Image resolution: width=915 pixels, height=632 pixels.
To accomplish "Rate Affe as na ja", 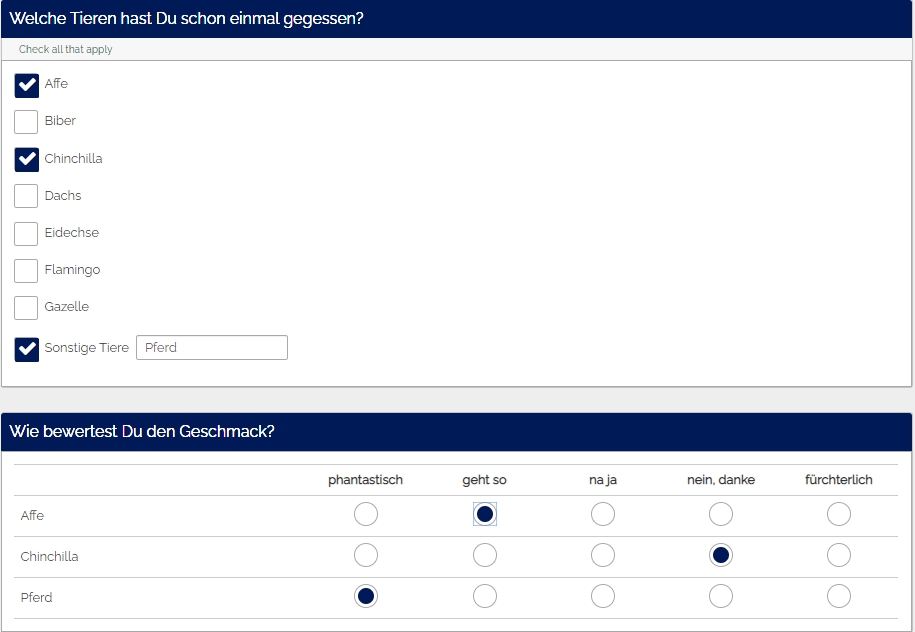I will (x=603, y=515).
